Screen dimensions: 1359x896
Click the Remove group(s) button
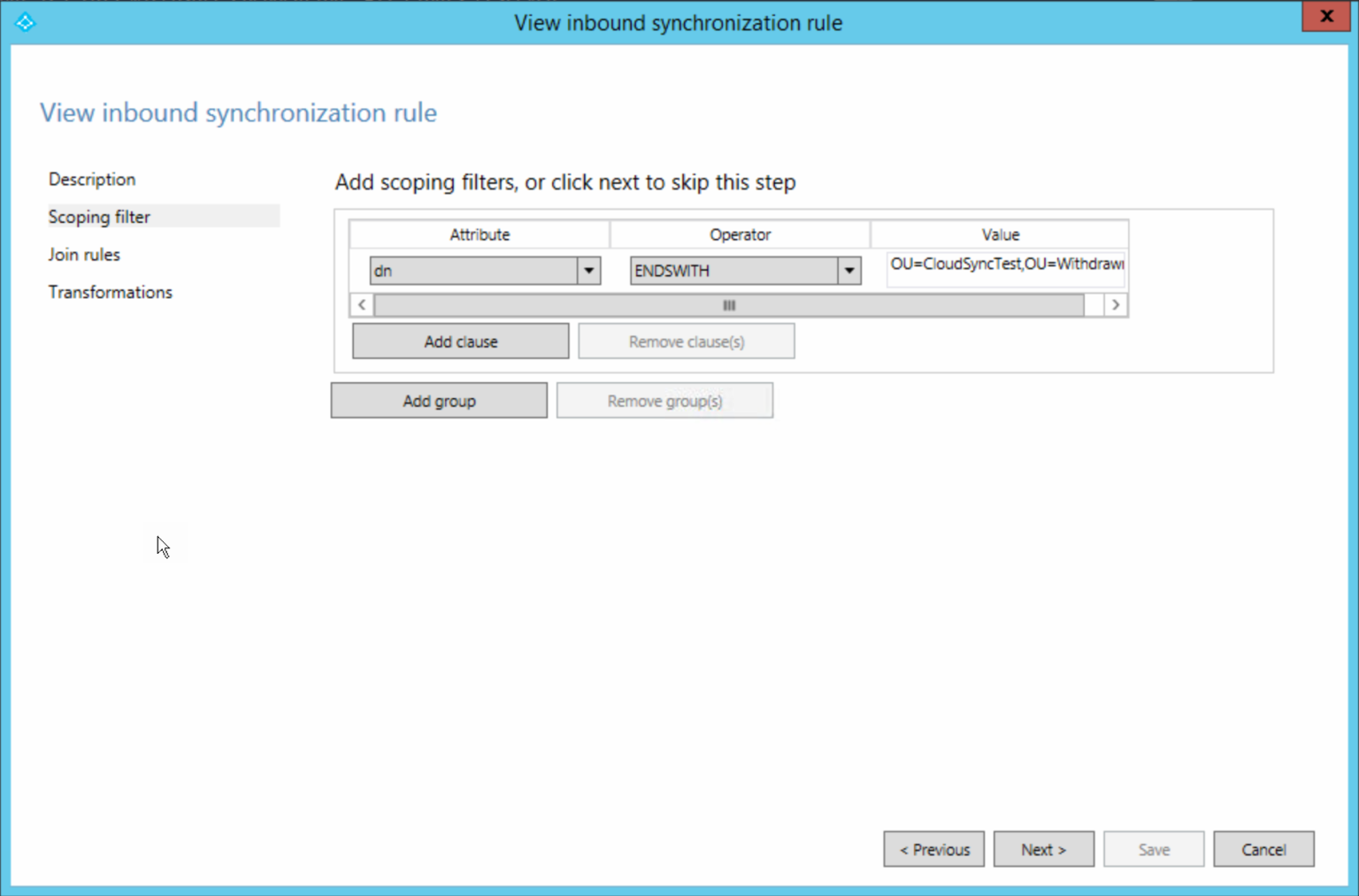click(664, 400)
